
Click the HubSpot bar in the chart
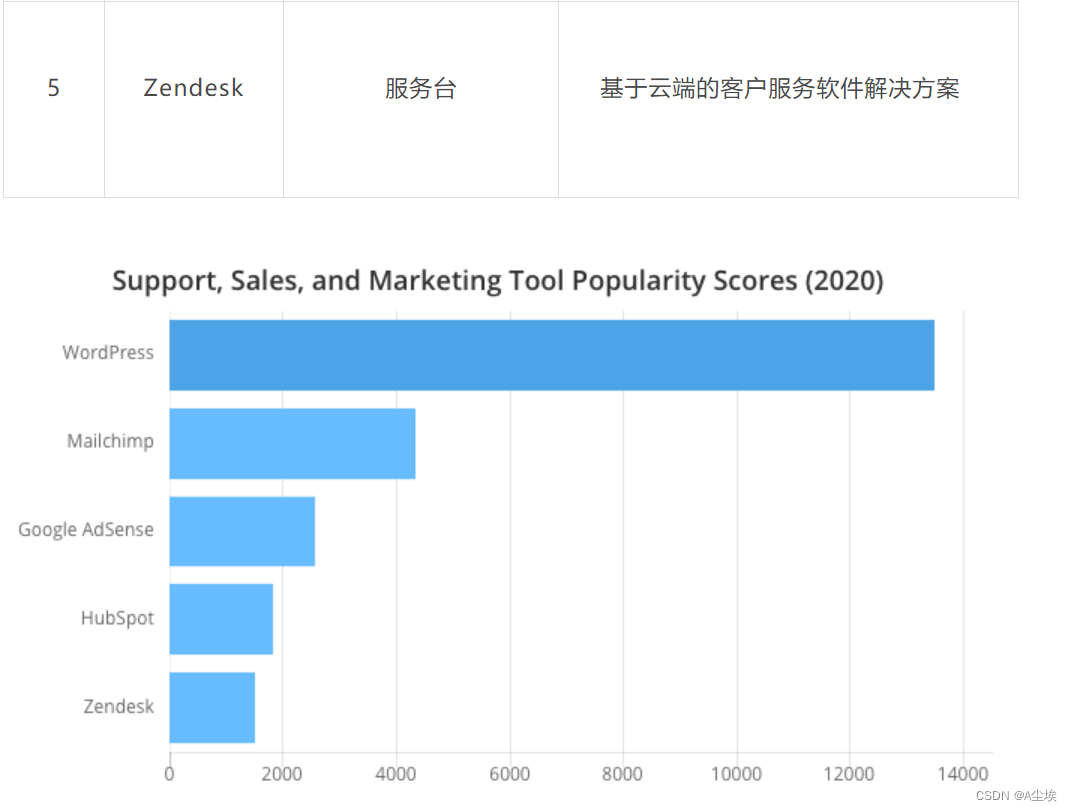221,619
